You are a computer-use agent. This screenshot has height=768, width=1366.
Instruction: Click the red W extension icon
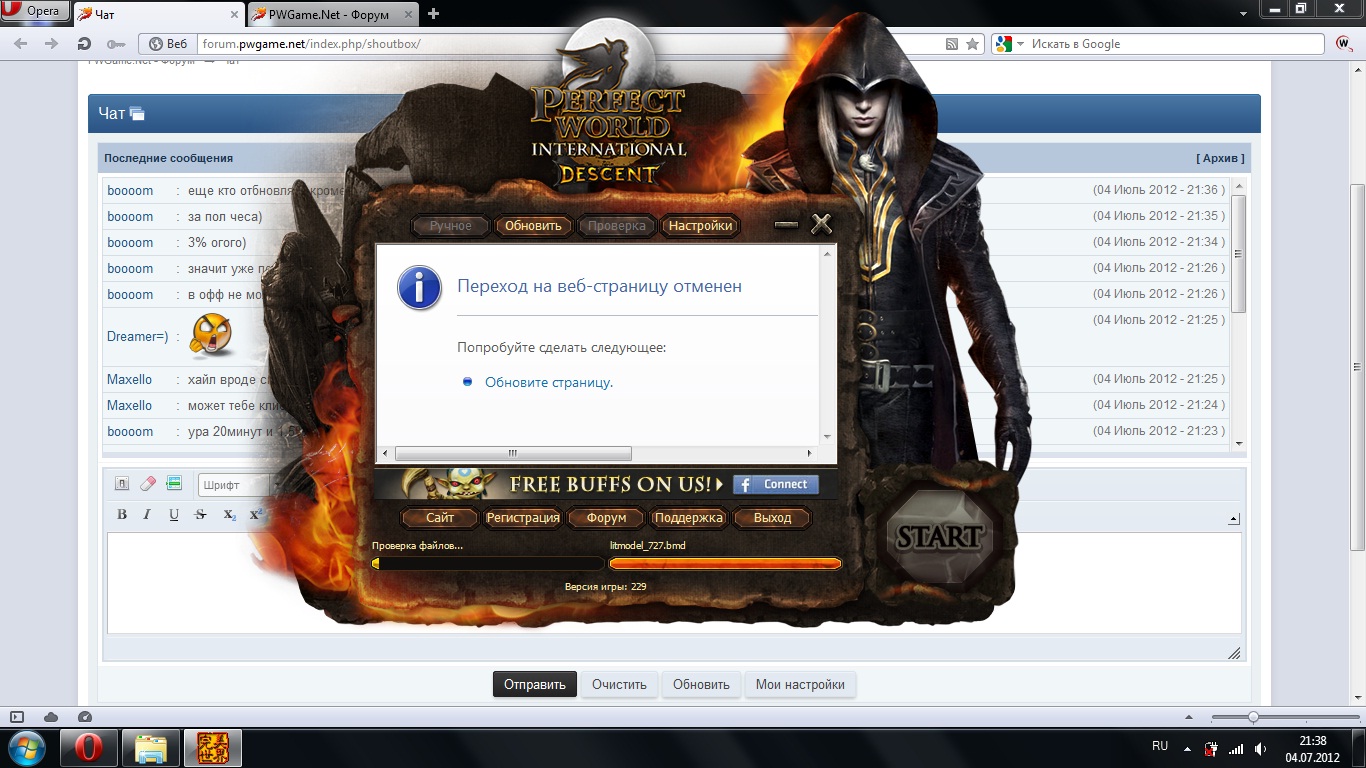1344,44
